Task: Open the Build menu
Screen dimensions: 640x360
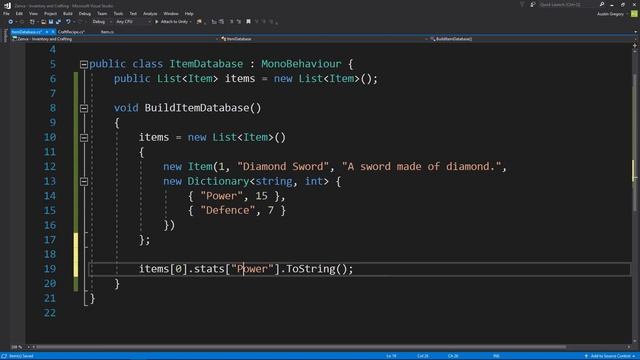Action: click(x=68, y=13)
